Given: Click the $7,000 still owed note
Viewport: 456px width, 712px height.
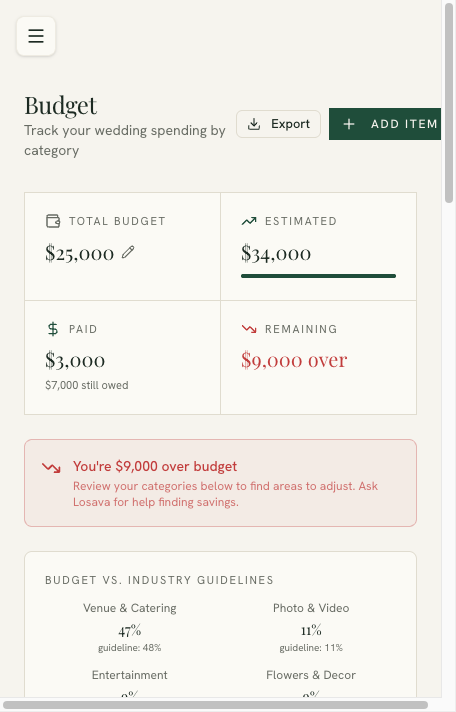Looking at the screenshot, I should click(87, 385).
